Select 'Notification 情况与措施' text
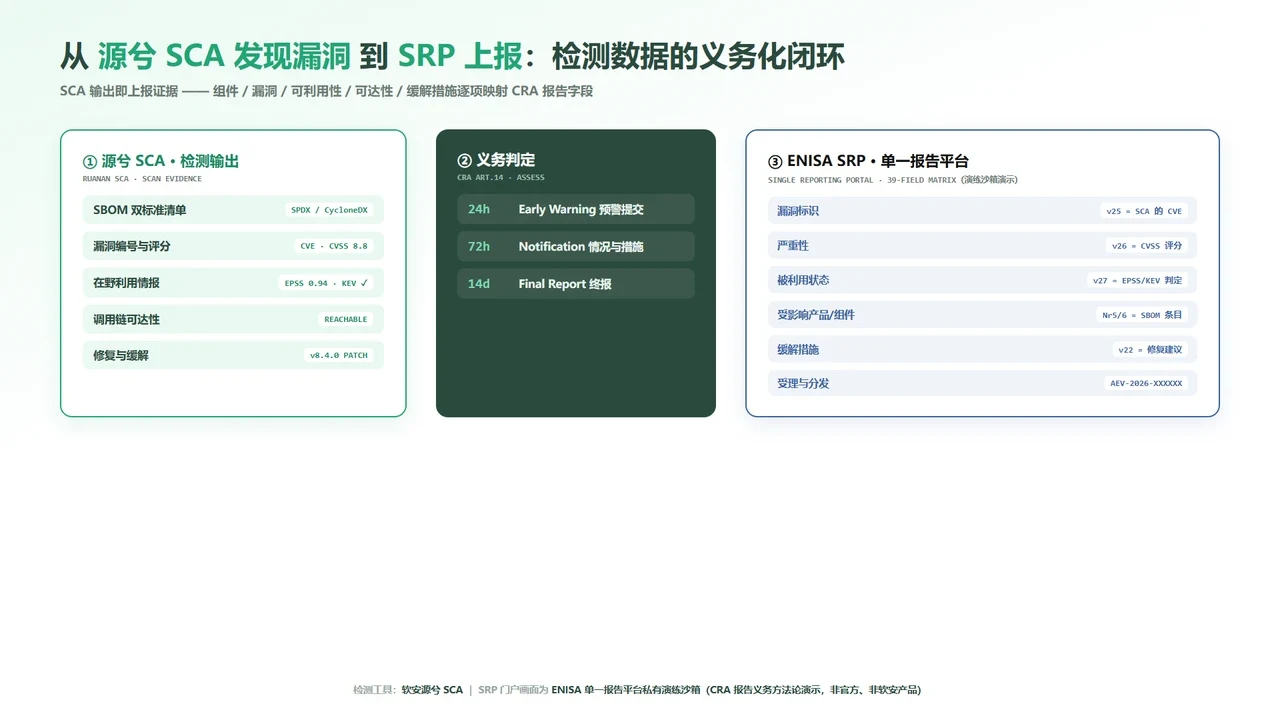The height and width of the screenshot is (720, 1280). coord(581,246)
